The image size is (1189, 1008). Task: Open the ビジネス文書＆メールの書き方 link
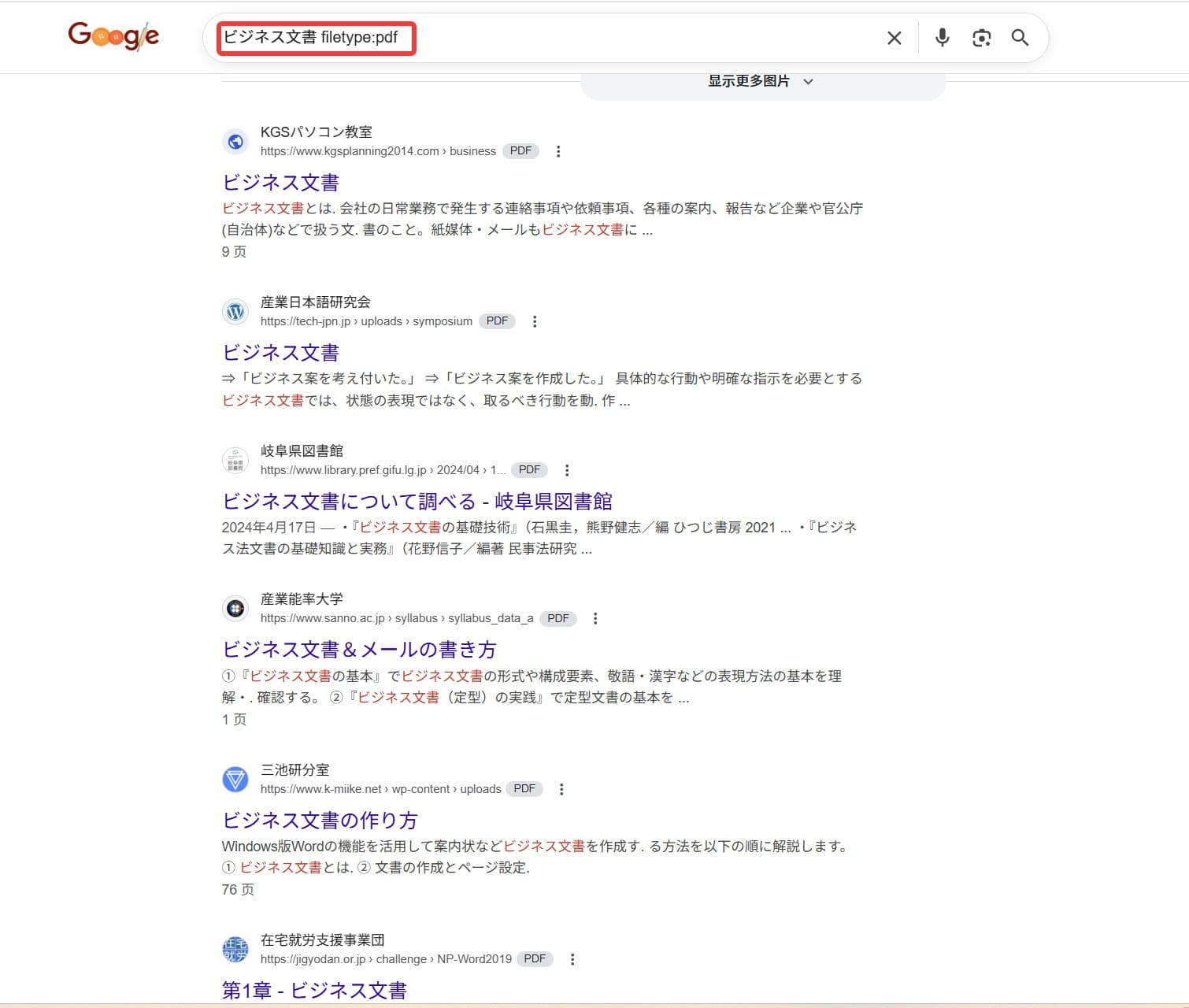(x=359, y=650)
